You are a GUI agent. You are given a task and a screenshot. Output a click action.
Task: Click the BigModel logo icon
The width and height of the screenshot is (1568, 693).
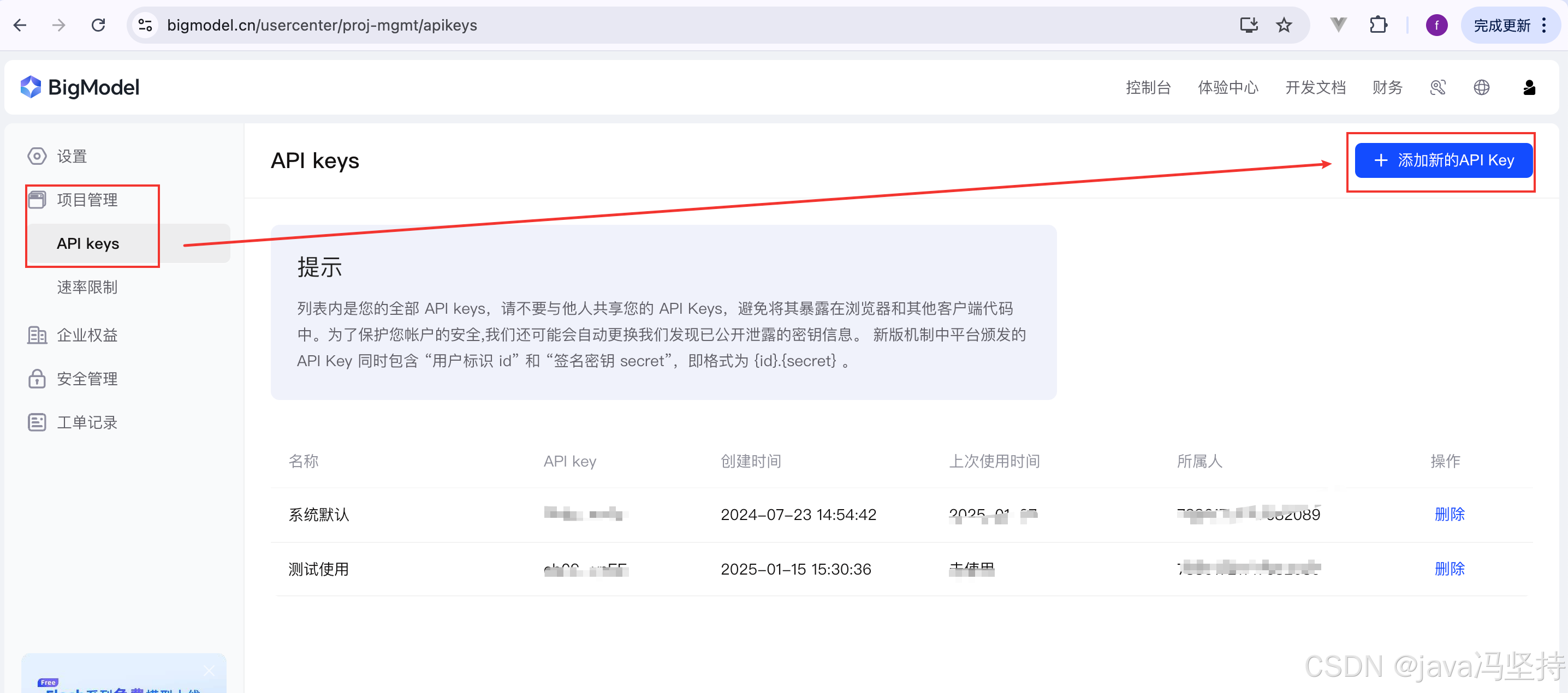click(x=31, y=87)
